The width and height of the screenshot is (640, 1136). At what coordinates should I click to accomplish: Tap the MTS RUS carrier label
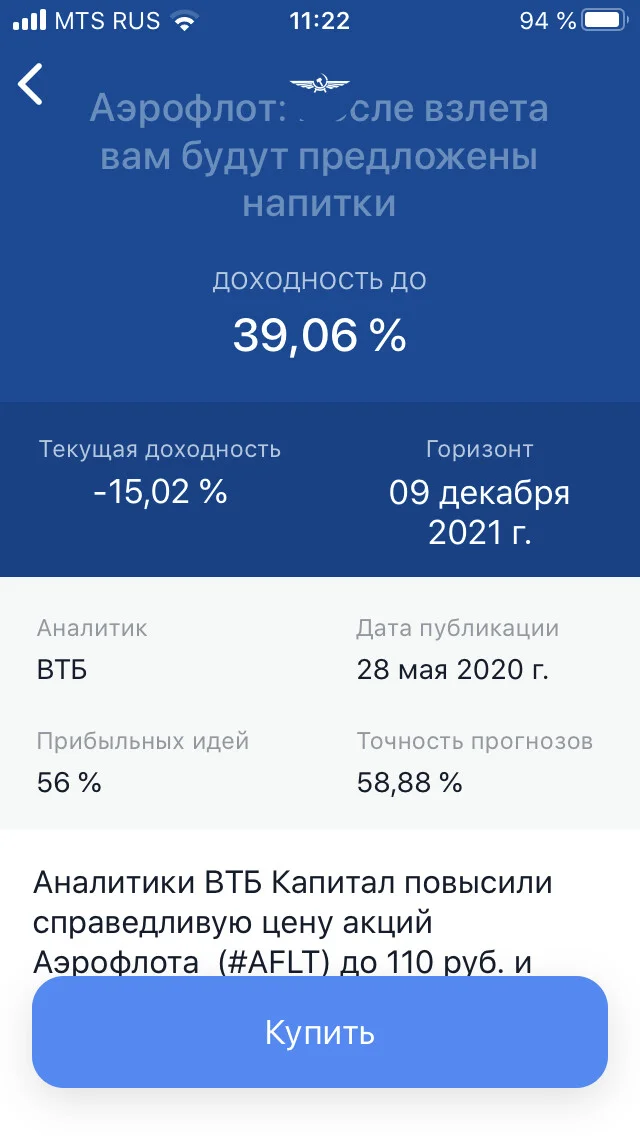(x=107, y=20)
